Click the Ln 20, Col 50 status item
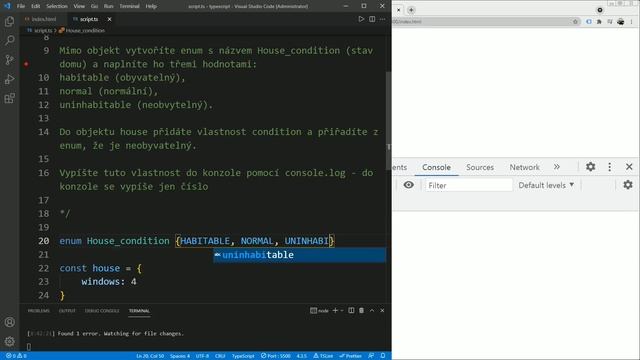Viewport: 640px width, 360px height. point(150,356)
